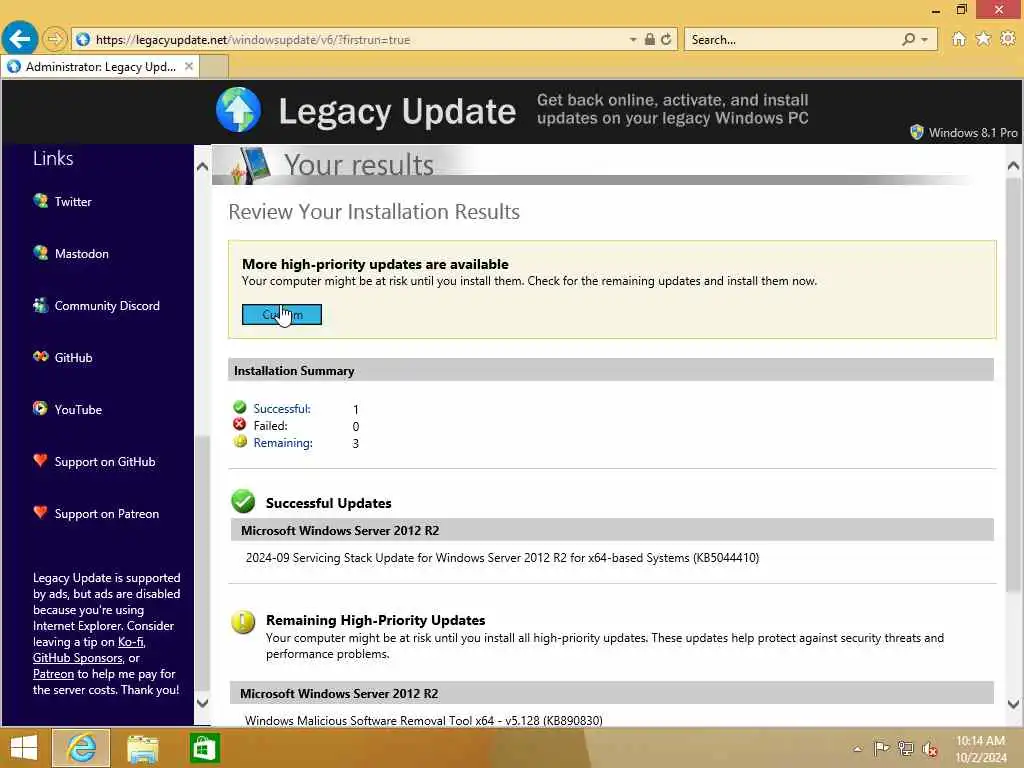Click the network tray icon
The image size is (1024, 768).
tap(905, 748)
